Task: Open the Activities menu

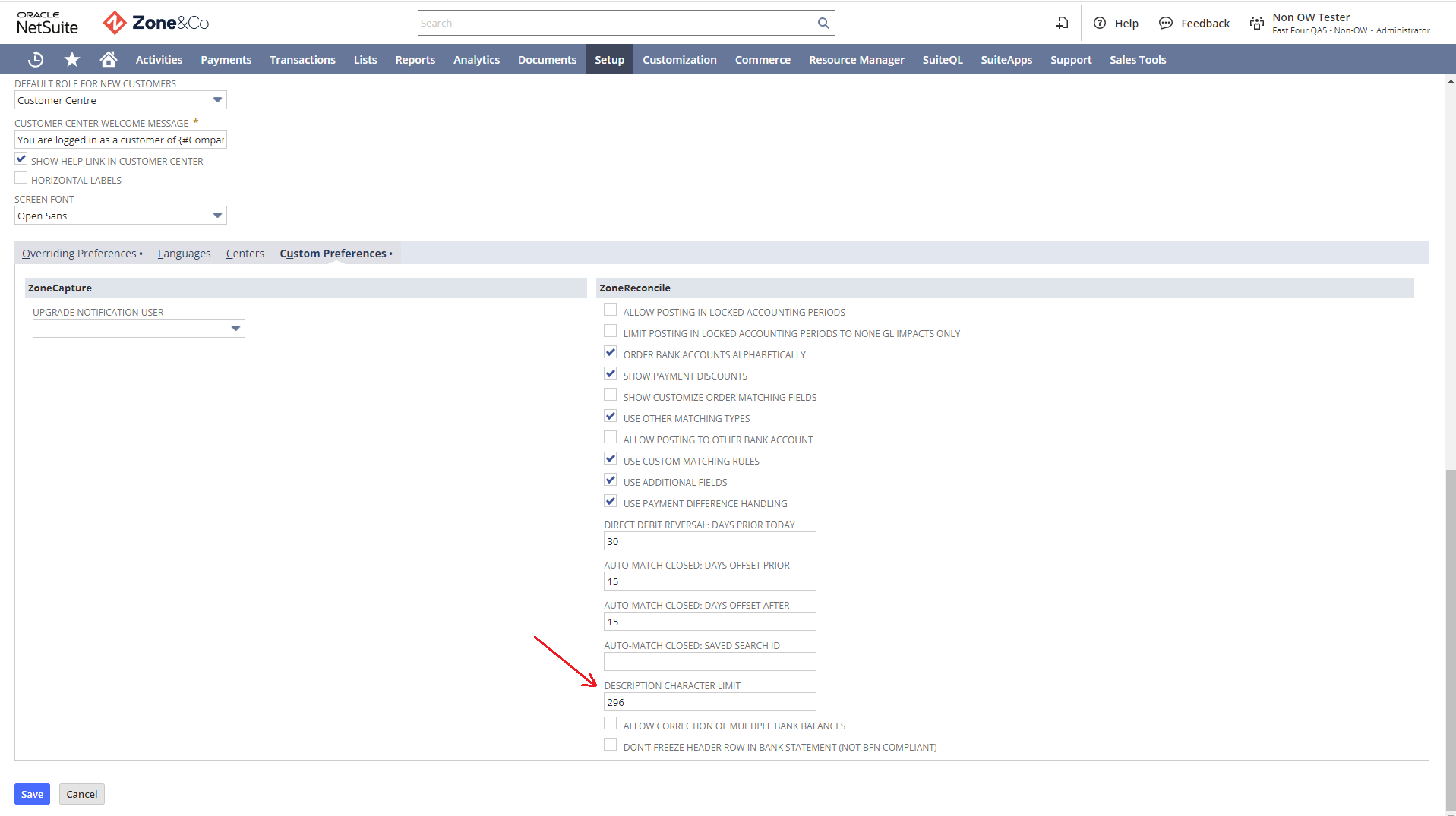Action: click(x=159, y=60)
